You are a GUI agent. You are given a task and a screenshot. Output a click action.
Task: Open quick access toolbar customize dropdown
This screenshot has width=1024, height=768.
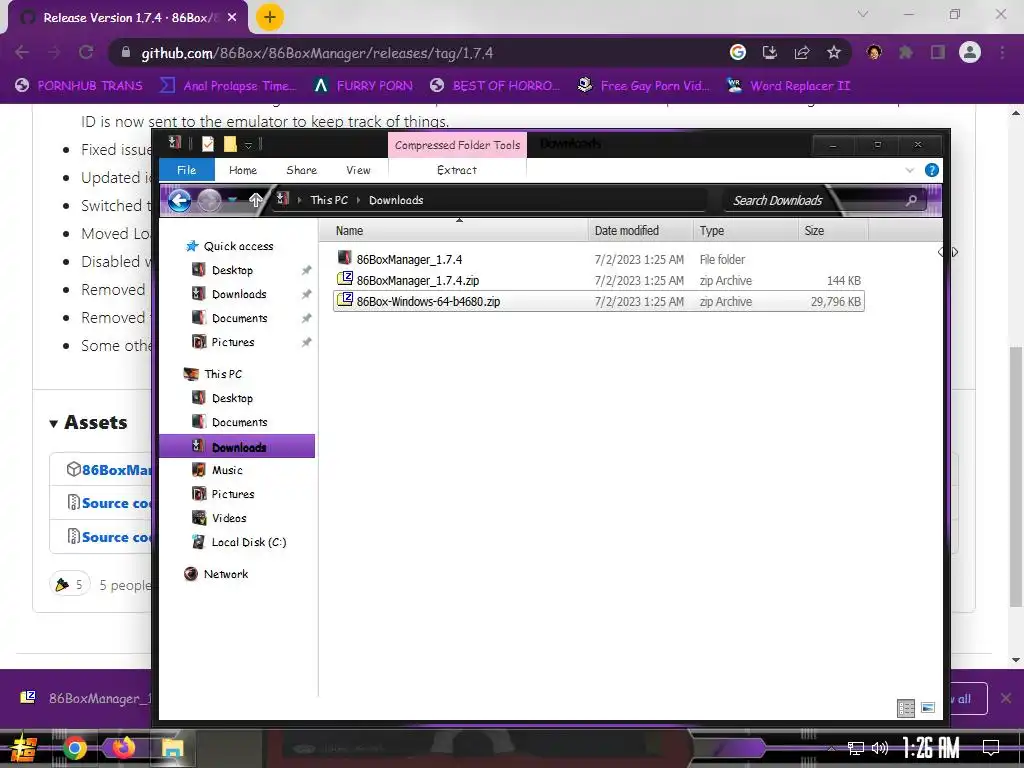pos(248,144)
